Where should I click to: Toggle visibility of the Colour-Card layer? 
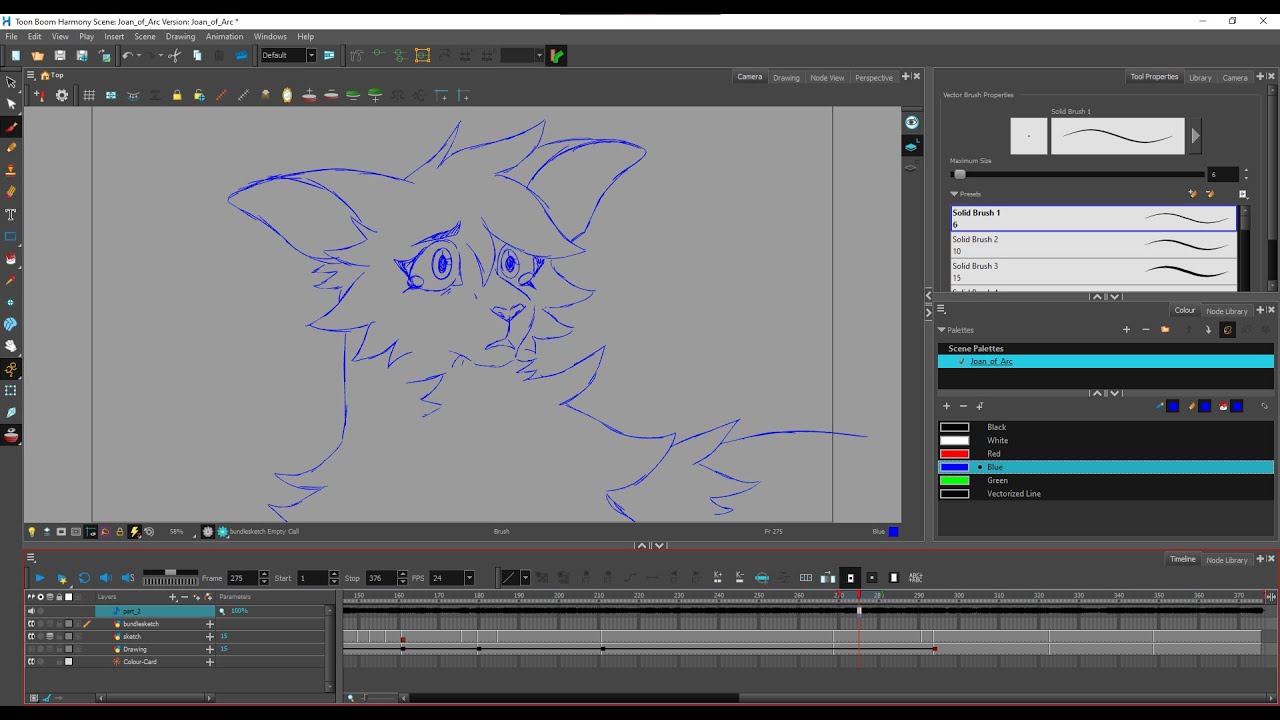31,662
